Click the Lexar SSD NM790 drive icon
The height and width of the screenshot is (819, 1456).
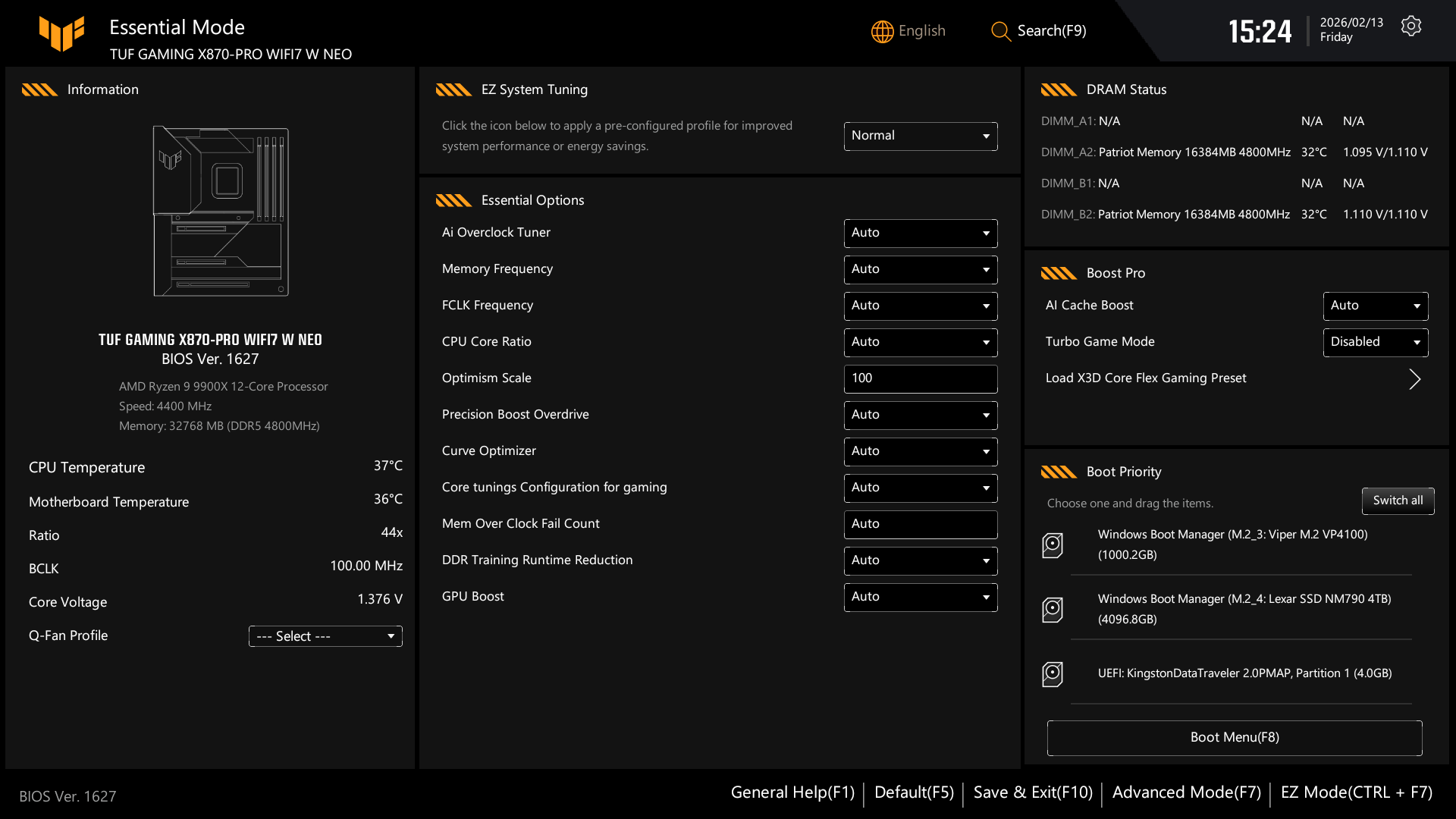click(x=1053, y=609)
